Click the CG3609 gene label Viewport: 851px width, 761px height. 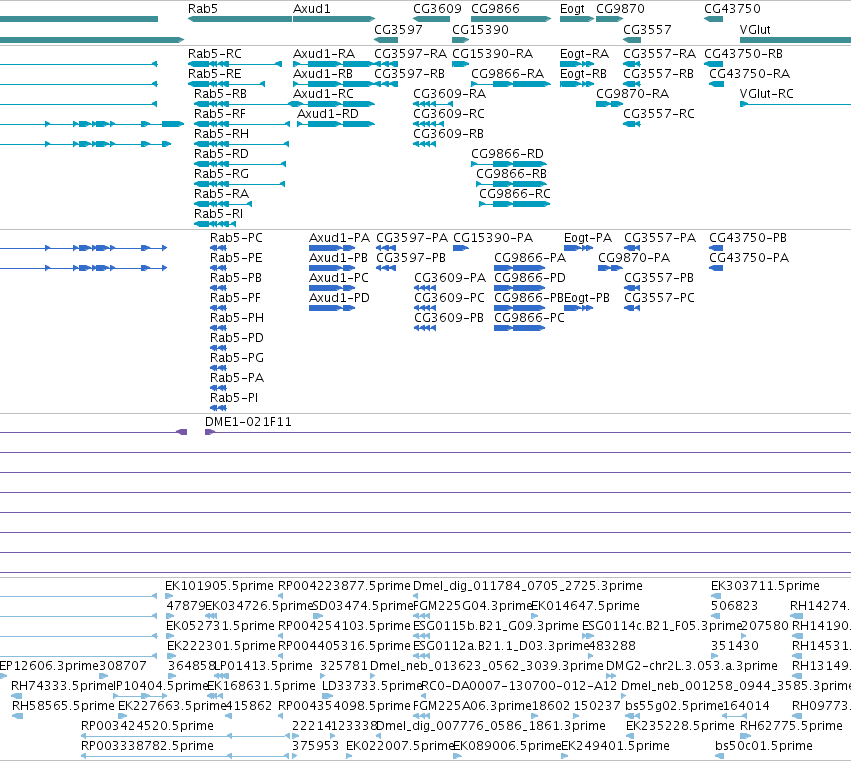(437, 9)
